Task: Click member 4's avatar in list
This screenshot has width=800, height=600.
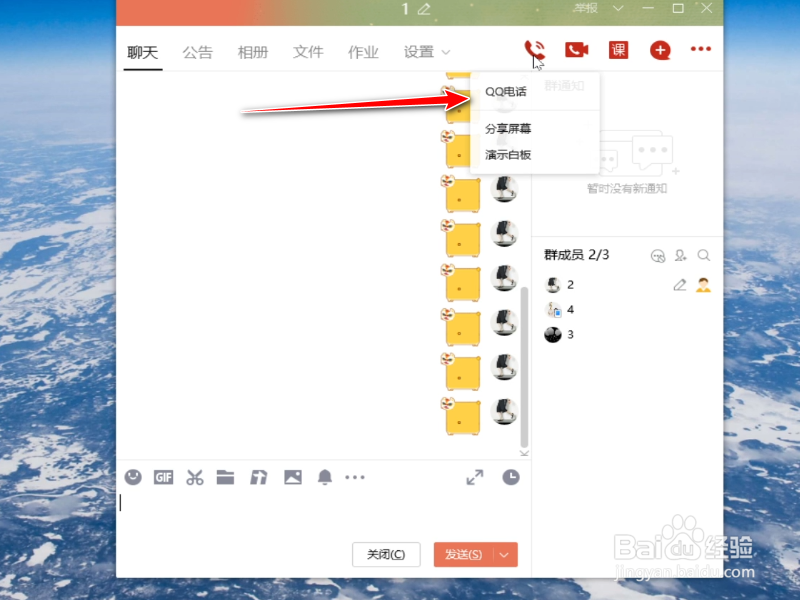Action: (553, 310)
